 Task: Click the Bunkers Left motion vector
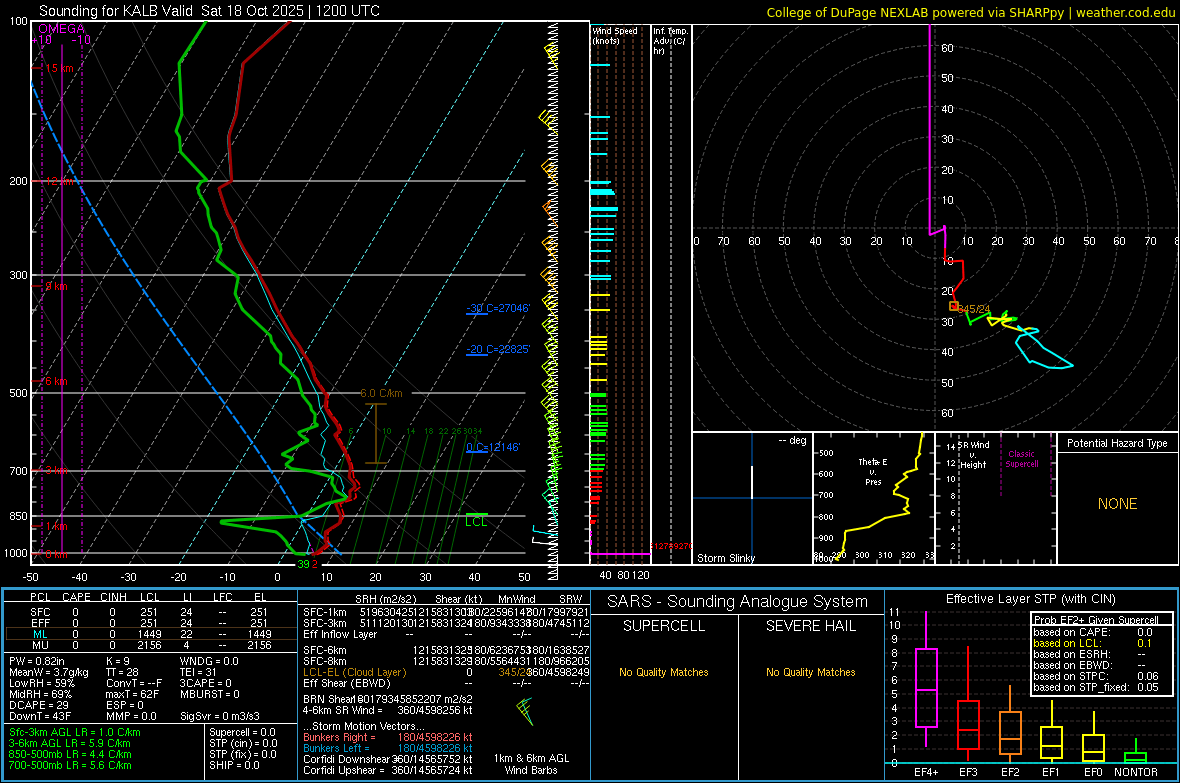tap(388, 748)
